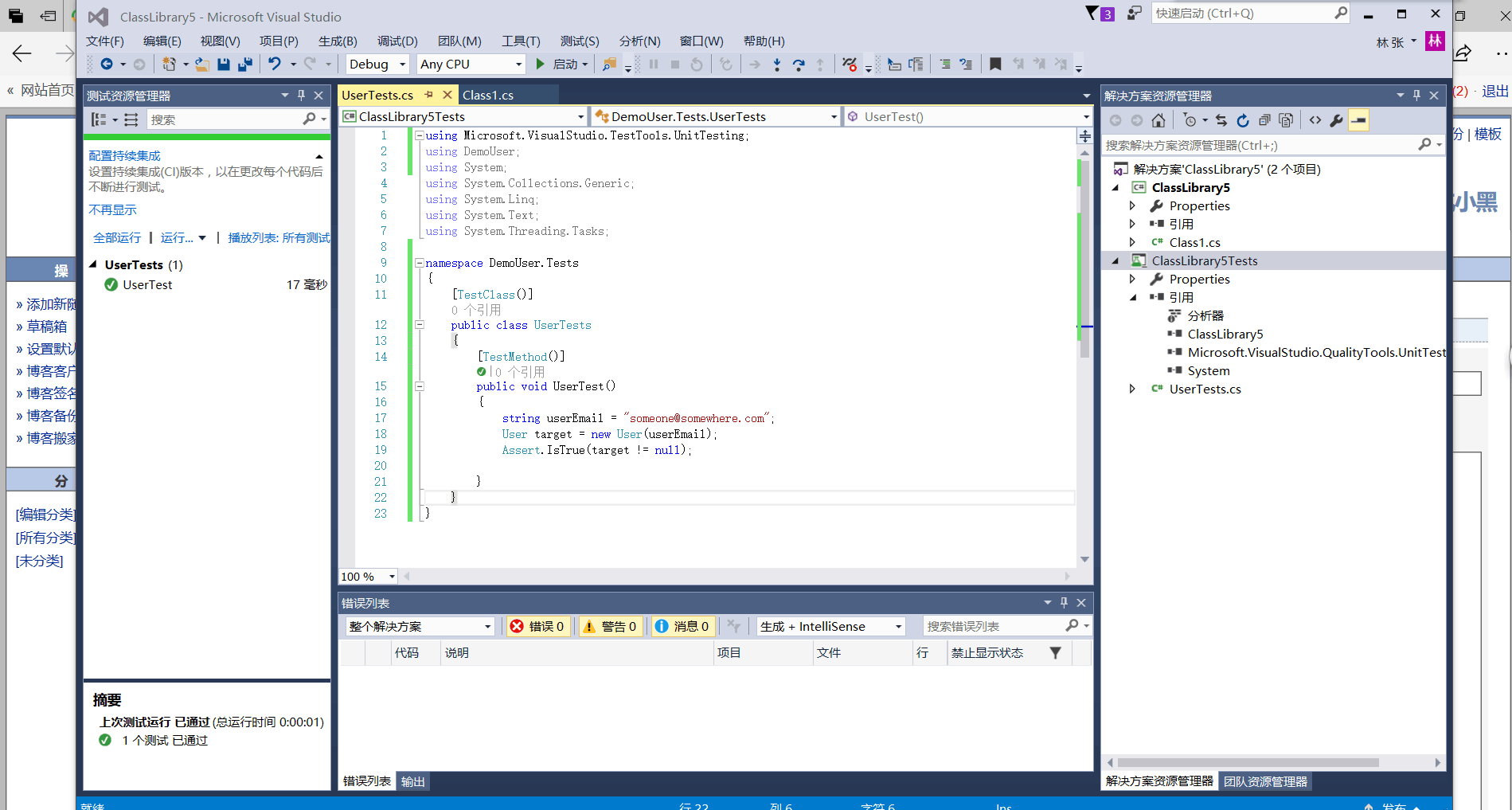Screen dimensions: 1512x810
Task: Open Properties via the wrench icon
Action: pos(1336,120)
